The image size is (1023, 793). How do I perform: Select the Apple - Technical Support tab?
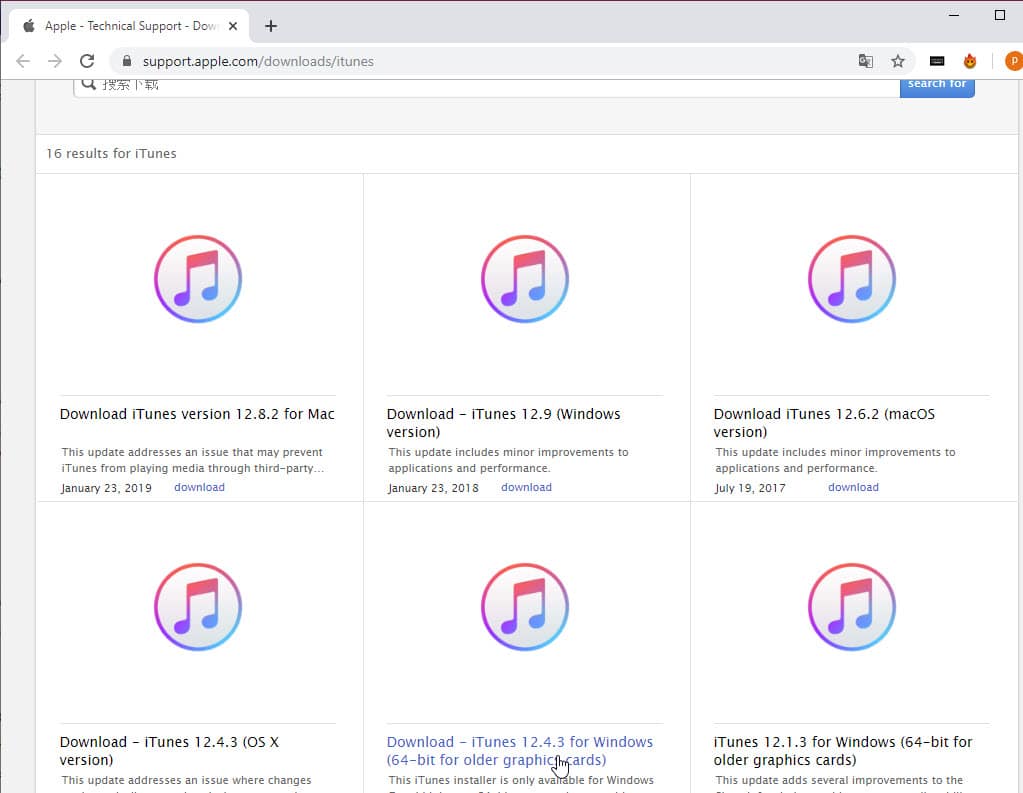[129, 26]
